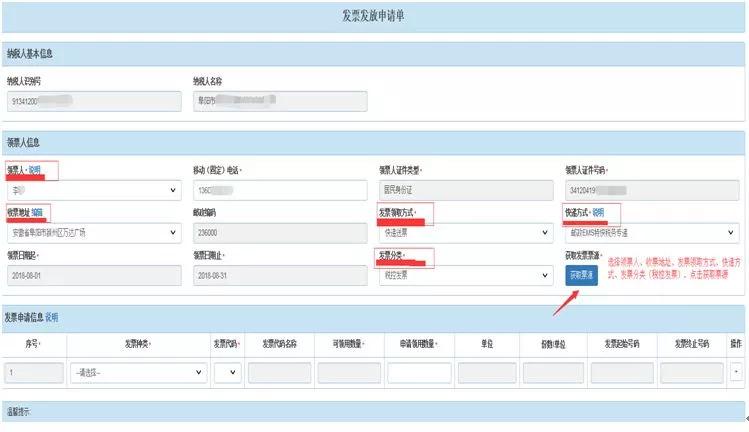Click the 份数/单位 field in row 1
749x432 pixels.
point(553,373)
